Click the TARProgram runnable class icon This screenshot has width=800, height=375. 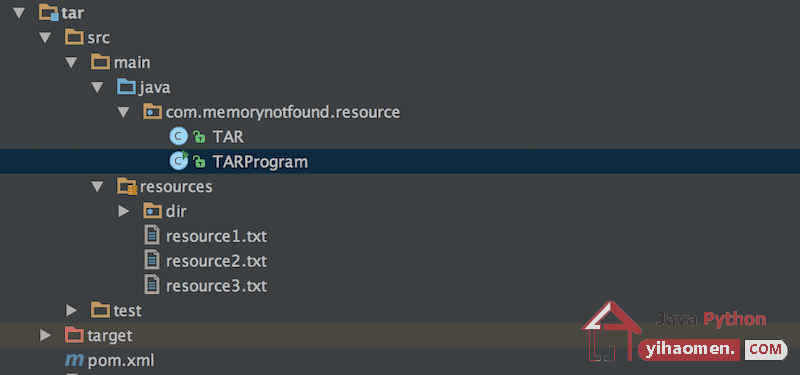(179, 161)
